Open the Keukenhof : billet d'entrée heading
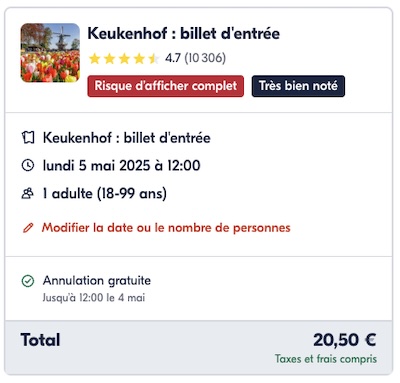This screenshot has height=383, width=400. coord(184,33)
